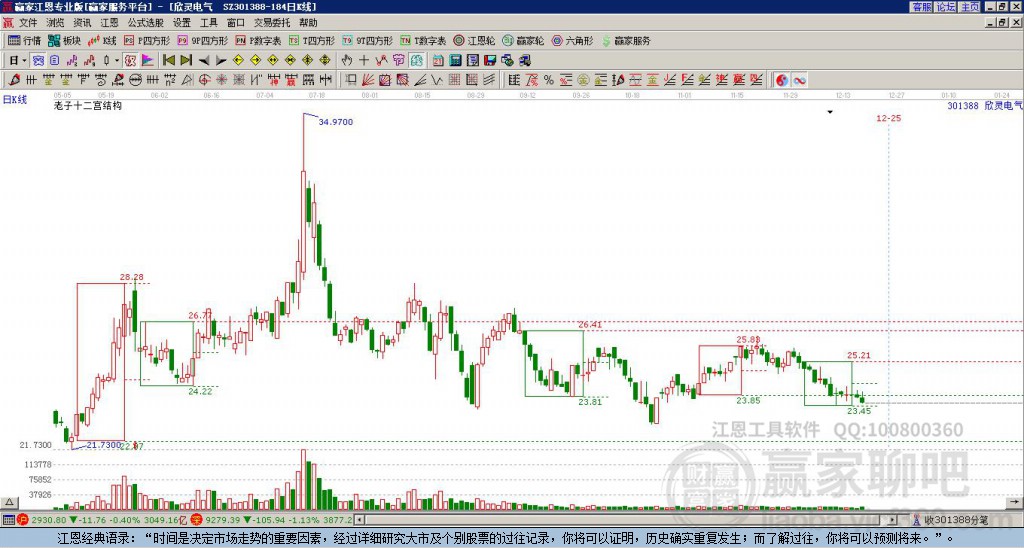Open the 六角形 hexagon tool
This screenshot has width=1024, height=548.
coord(573,40)
